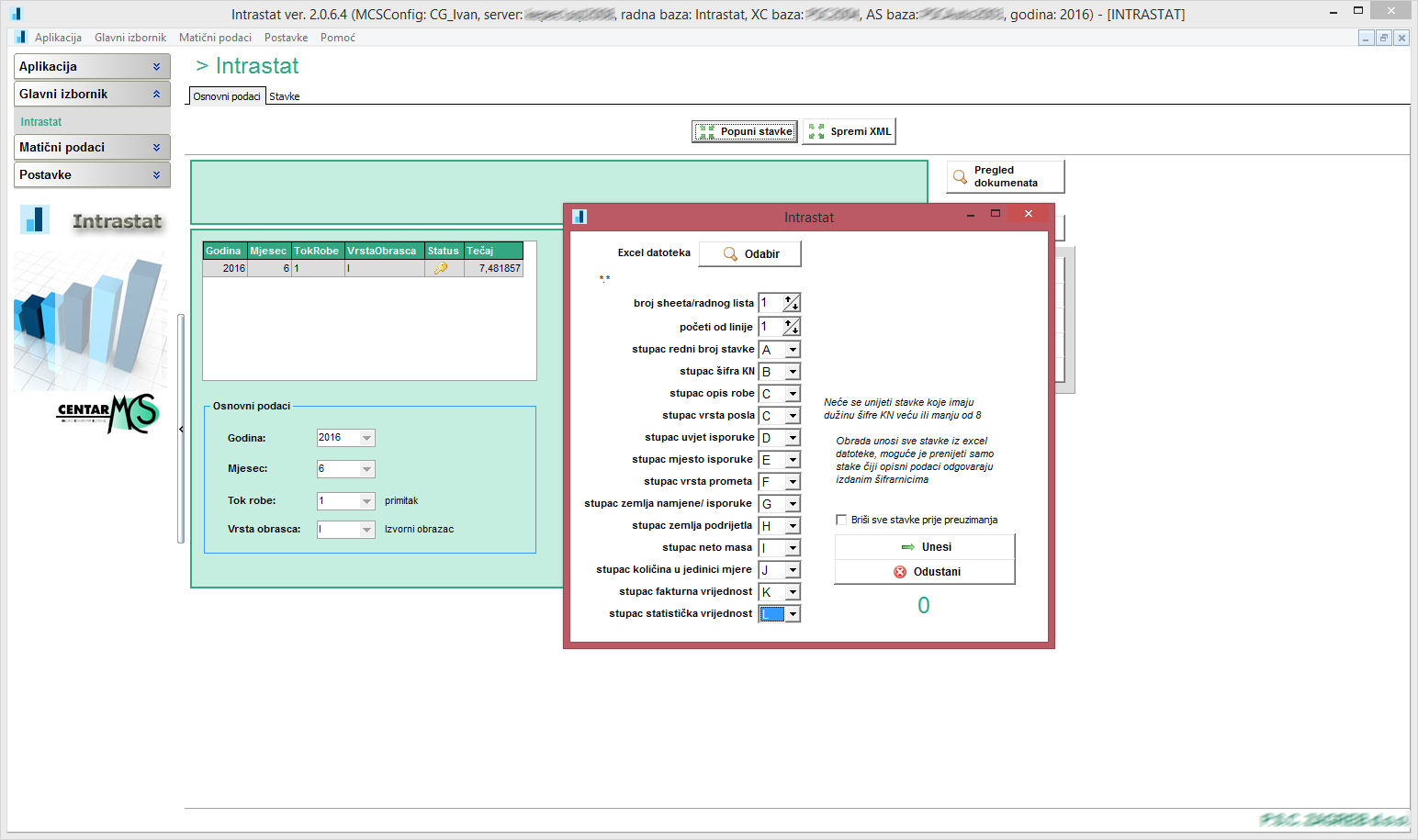Click the Mjesec column header
The image size is (1418, 840).
coord(268,251)
